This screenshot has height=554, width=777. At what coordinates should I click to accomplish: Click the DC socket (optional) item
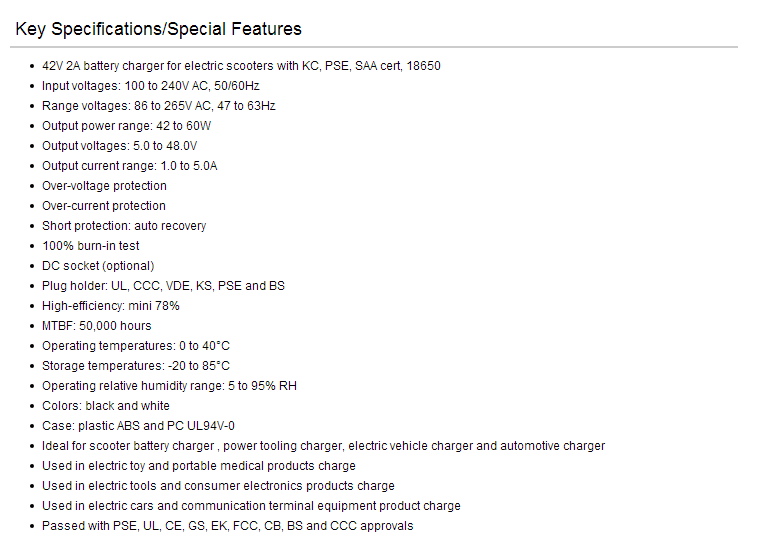(98, 266)
